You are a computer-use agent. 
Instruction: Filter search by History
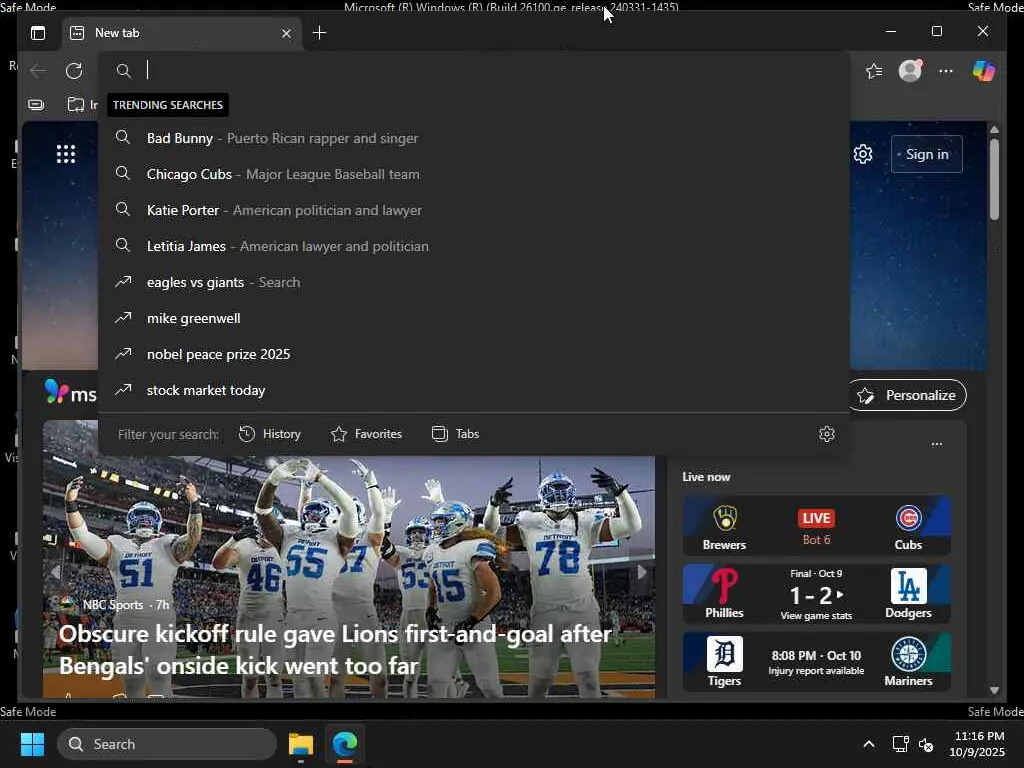pyautogui.click(x=270, y=434)
